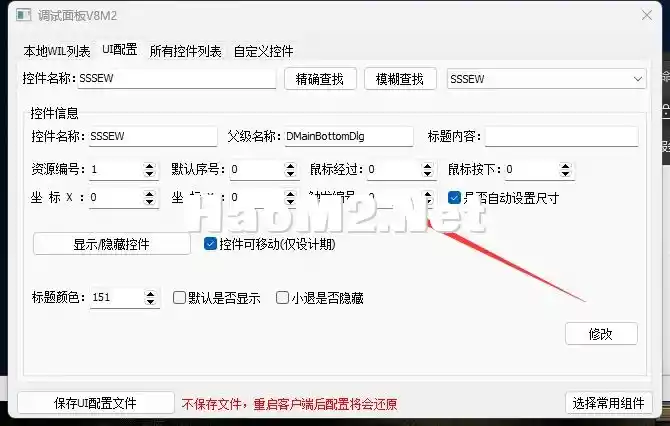Close the 调试面板V8M2 window
The image size is (670, 426).
tap(646, 15)
